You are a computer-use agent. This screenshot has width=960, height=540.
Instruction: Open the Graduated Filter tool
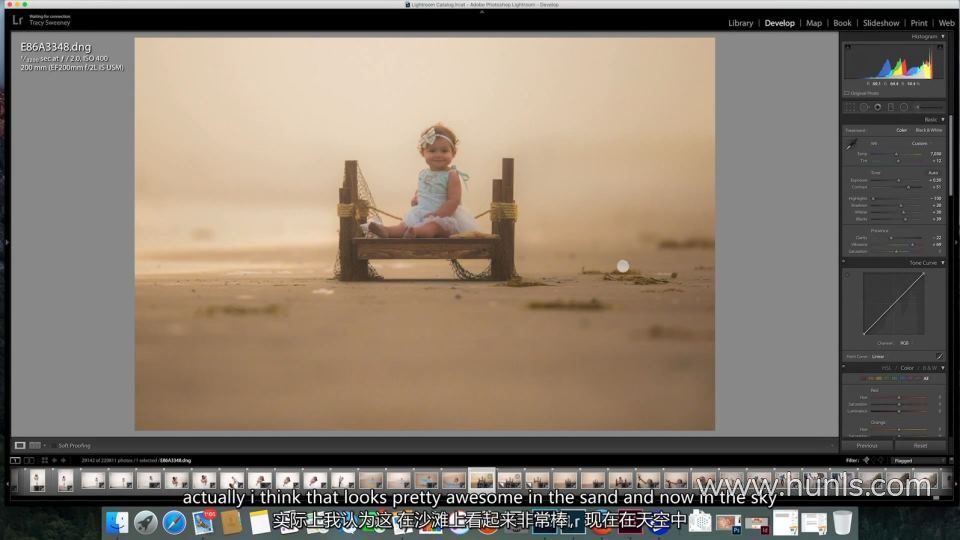pyautogui.click(x=890, y=106)
